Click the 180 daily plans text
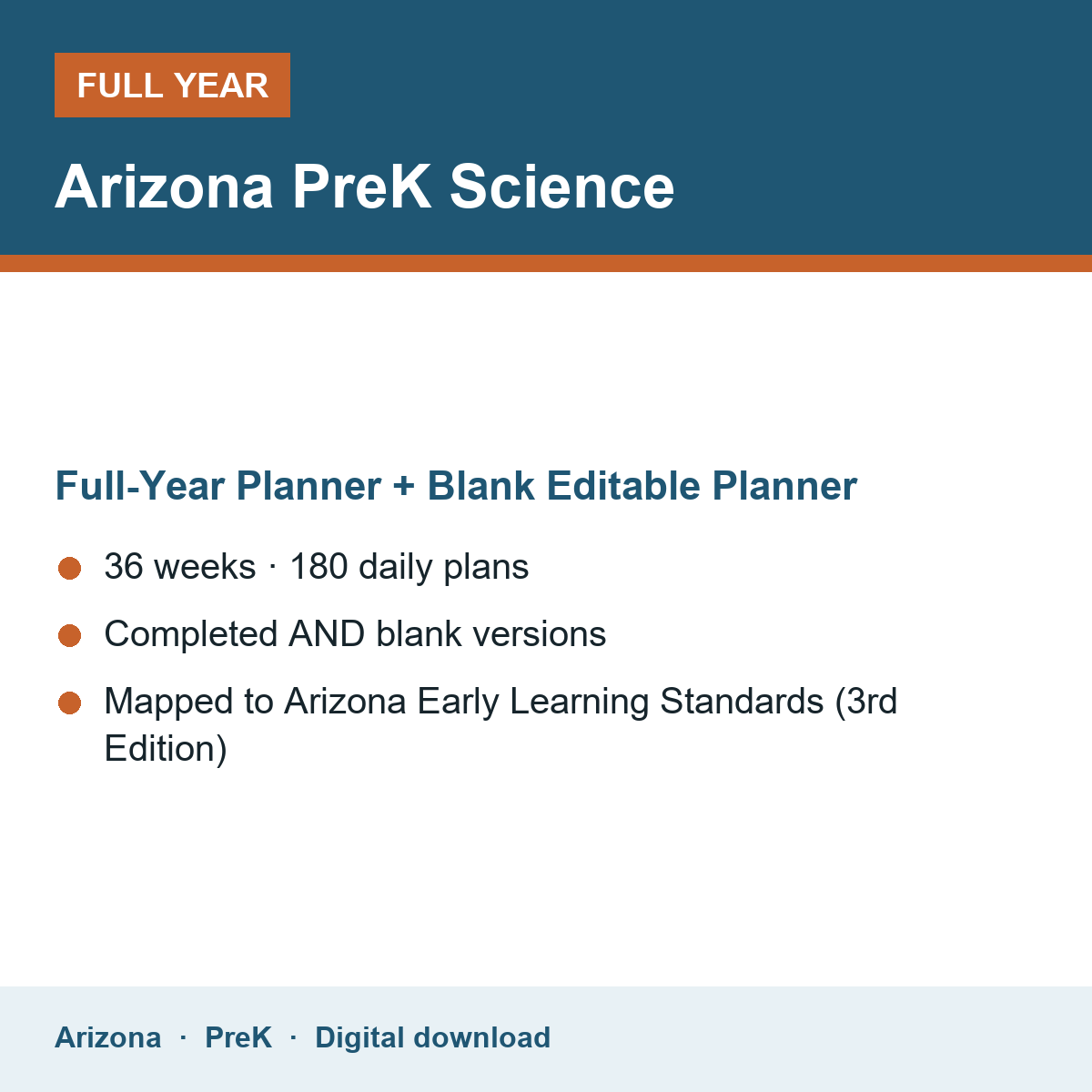The height and width of the screenshot is (1092, 1092). (409, 567)
